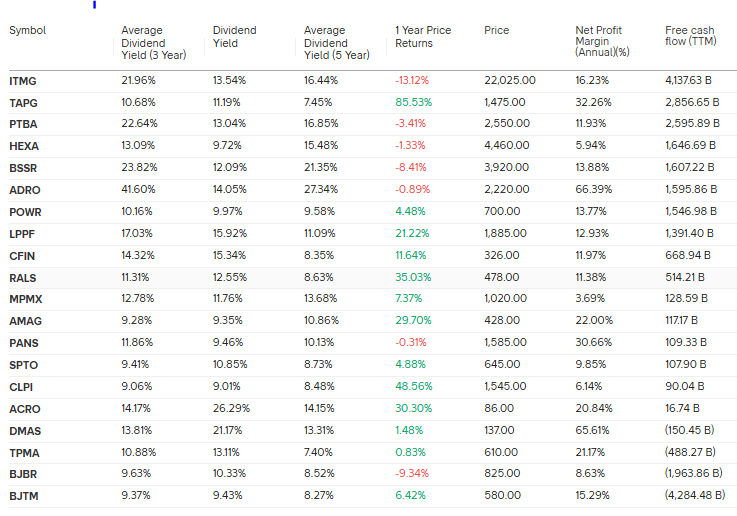Click the PTBA symbol
The height and width of the screenshot is (516, 737).
(x=23, y=123)
